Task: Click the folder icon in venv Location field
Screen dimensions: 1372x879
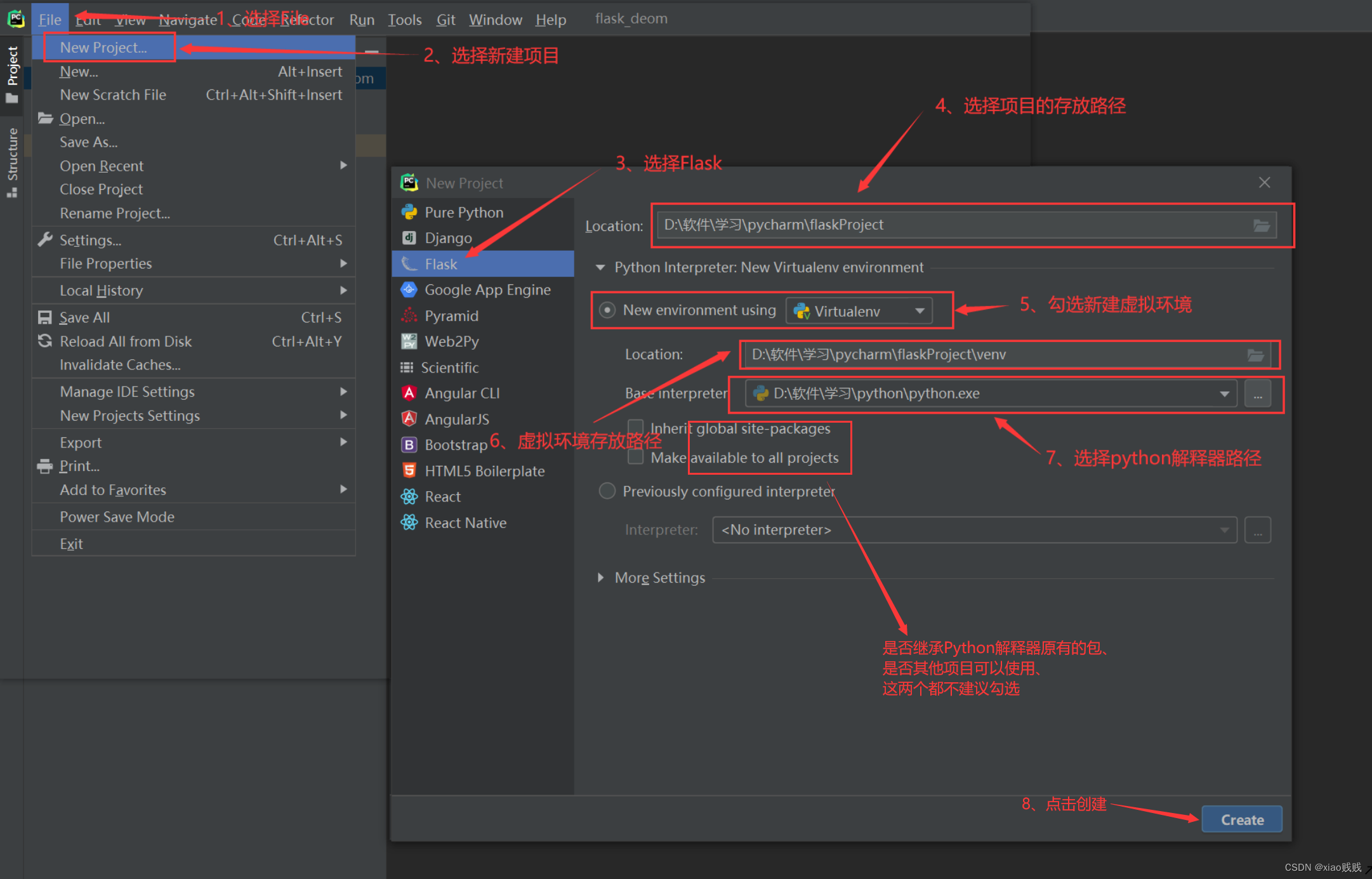Action: click(1255, 355)
